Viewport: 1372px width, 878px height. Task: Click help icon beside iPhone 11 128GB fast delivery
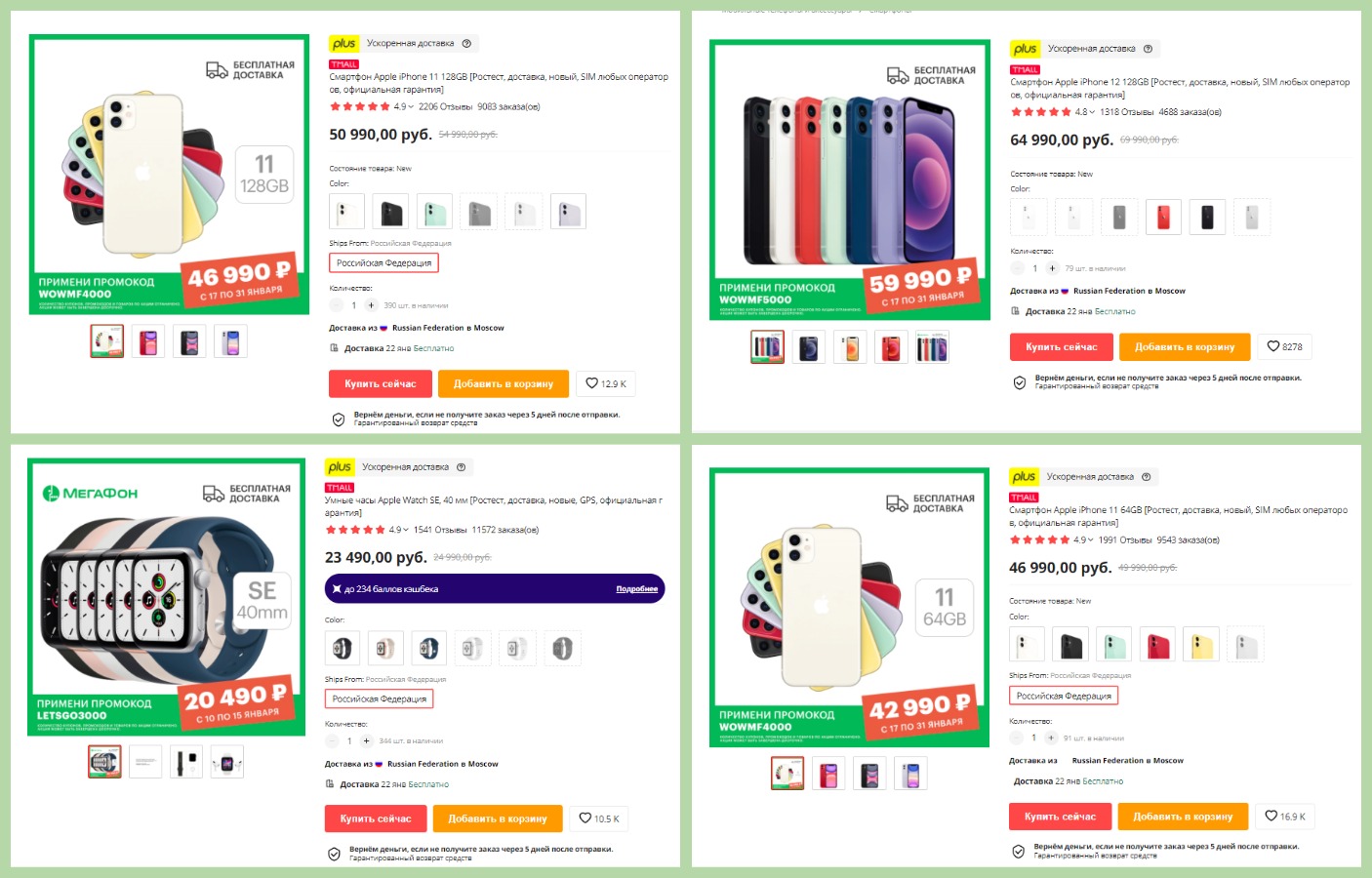pos(466,43)
